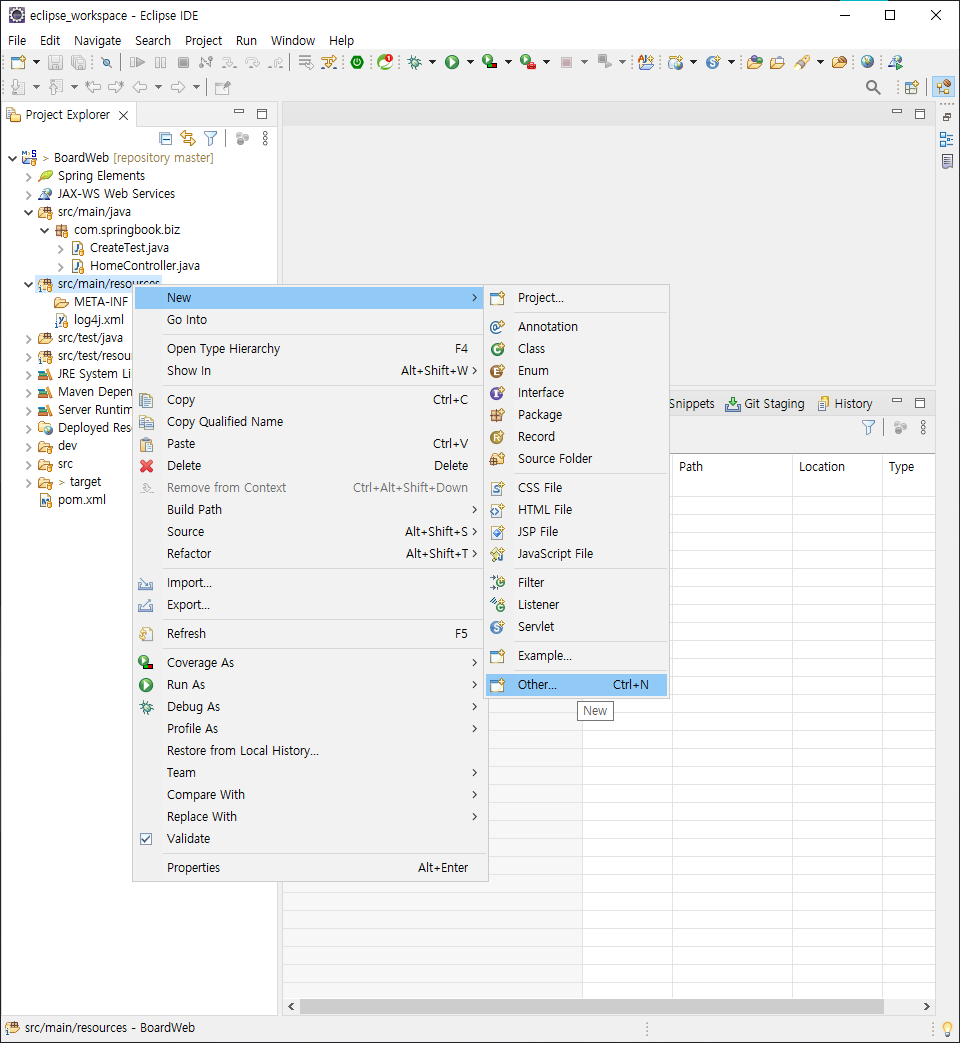Click Refresh in the context menu
960x1043 pixels.
pyautogui.click(x=310, y=634)
